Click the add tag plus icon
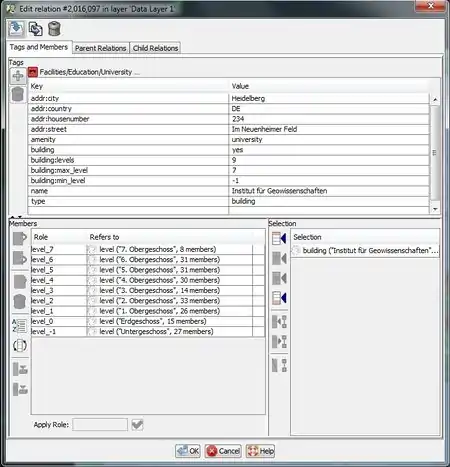450x467 pixels. [18, 76]
